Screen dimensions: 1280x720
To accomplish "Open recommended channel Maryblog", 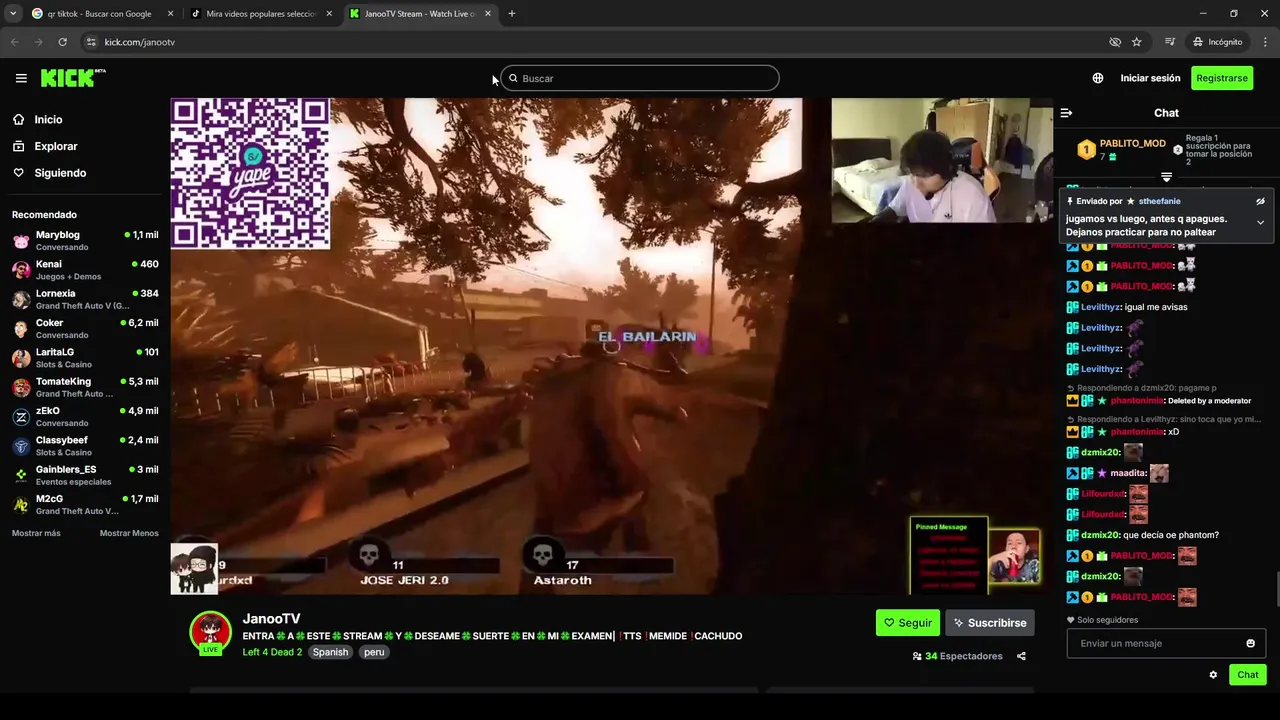I will pyautogui.click(x=85, y=240).
